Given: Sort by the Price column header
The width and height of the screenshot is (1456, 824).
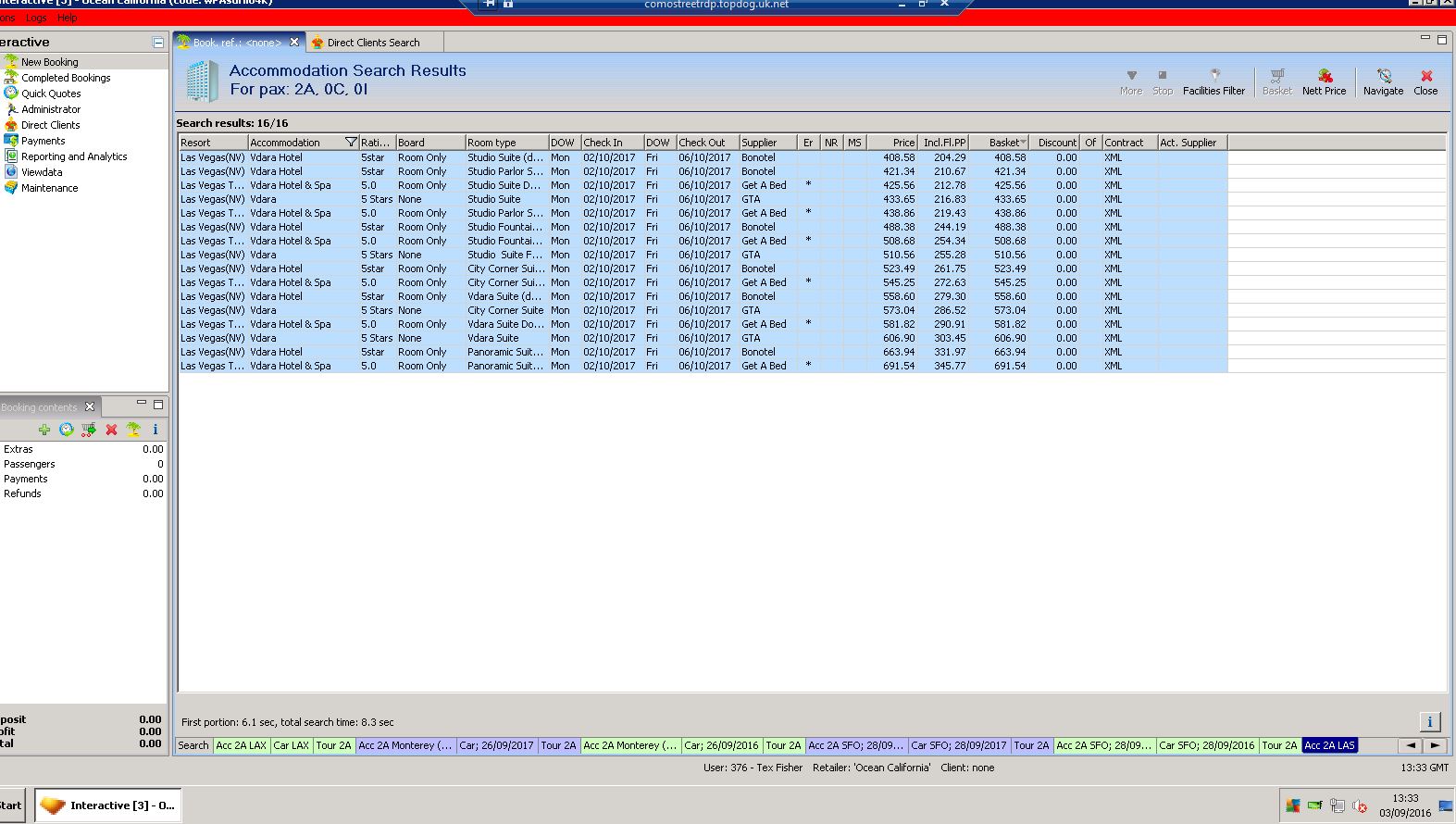Looking at the screenshot, I should 893,143.
